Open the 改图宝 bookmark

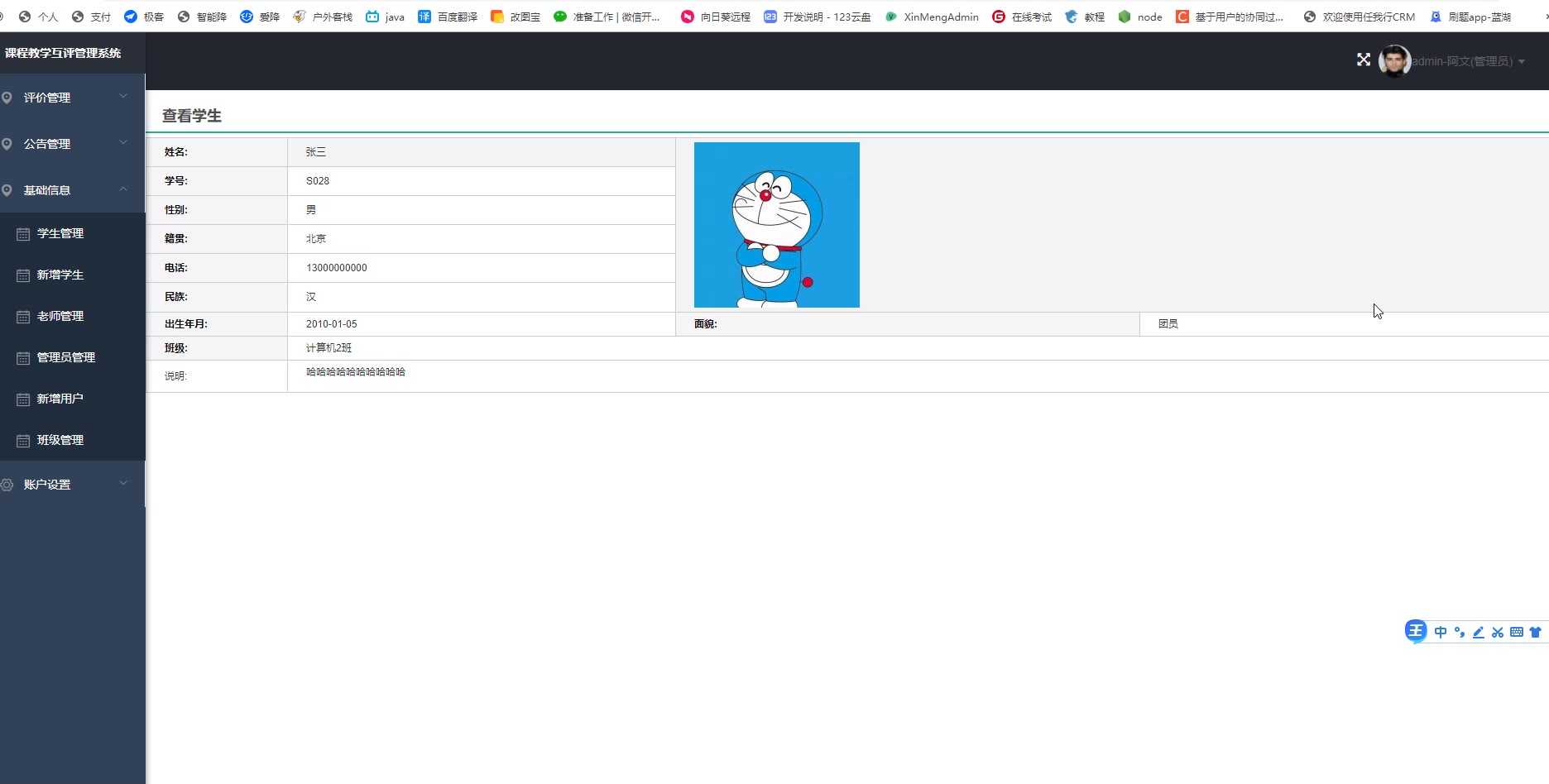pyautogui.click(x=516, y=17)
